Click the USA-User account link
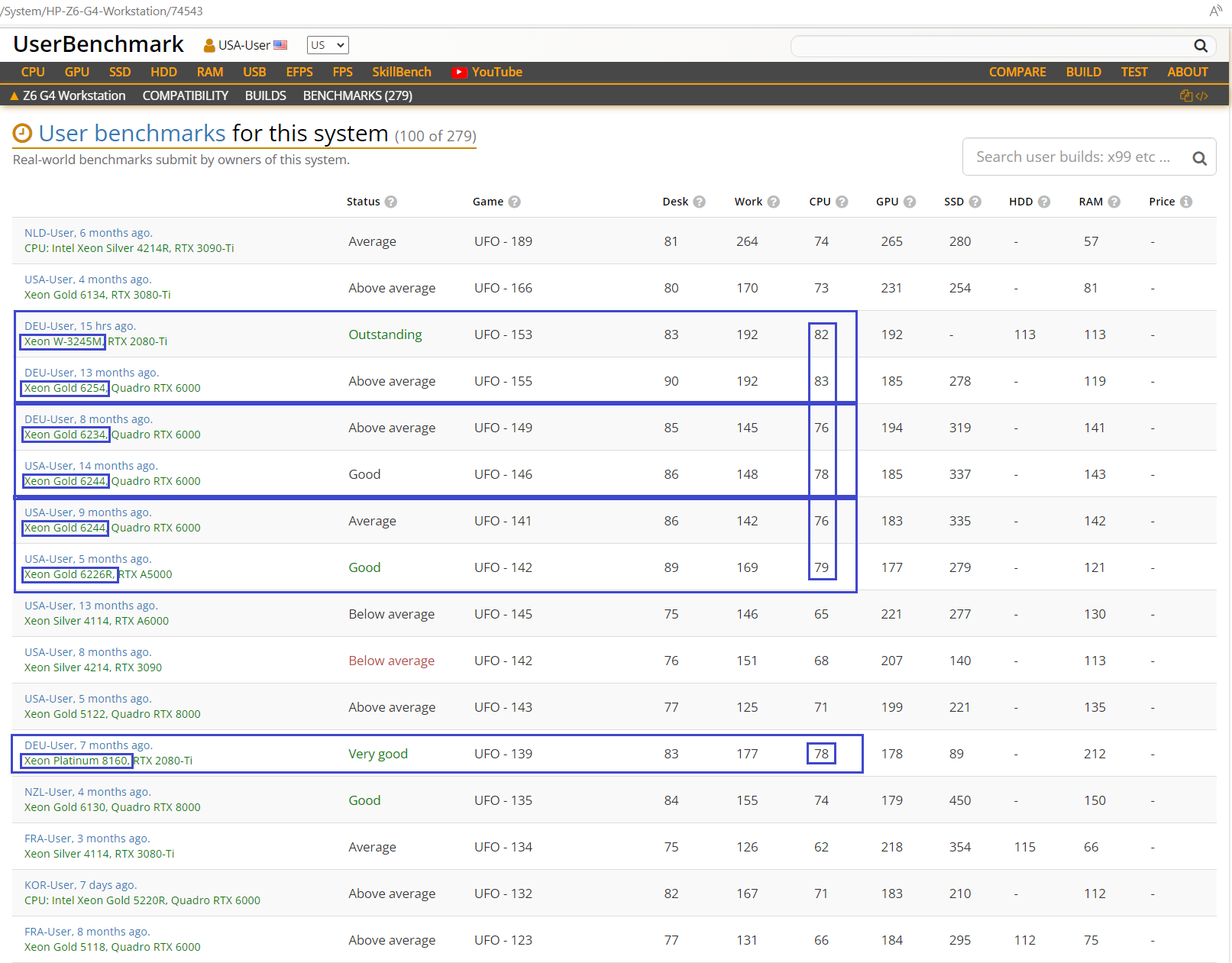 click(x=244, y=45)
